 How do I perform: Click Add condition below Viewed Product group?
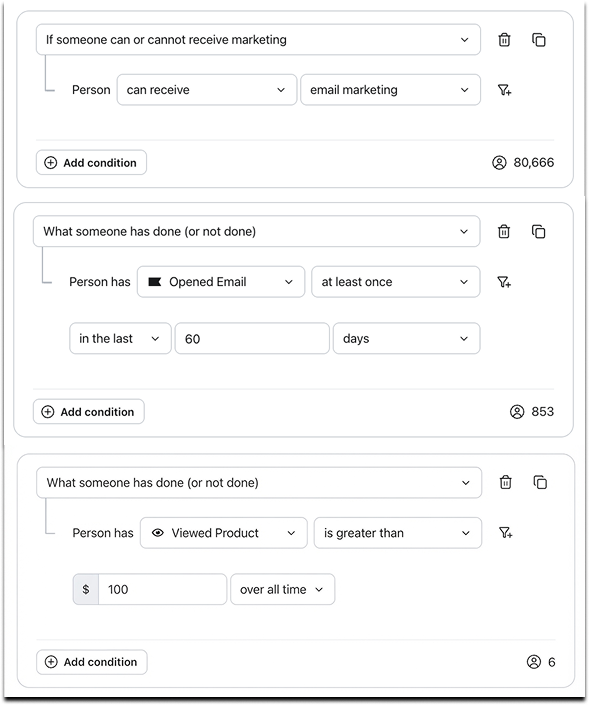pyautogui.click(x=92, y=662)
